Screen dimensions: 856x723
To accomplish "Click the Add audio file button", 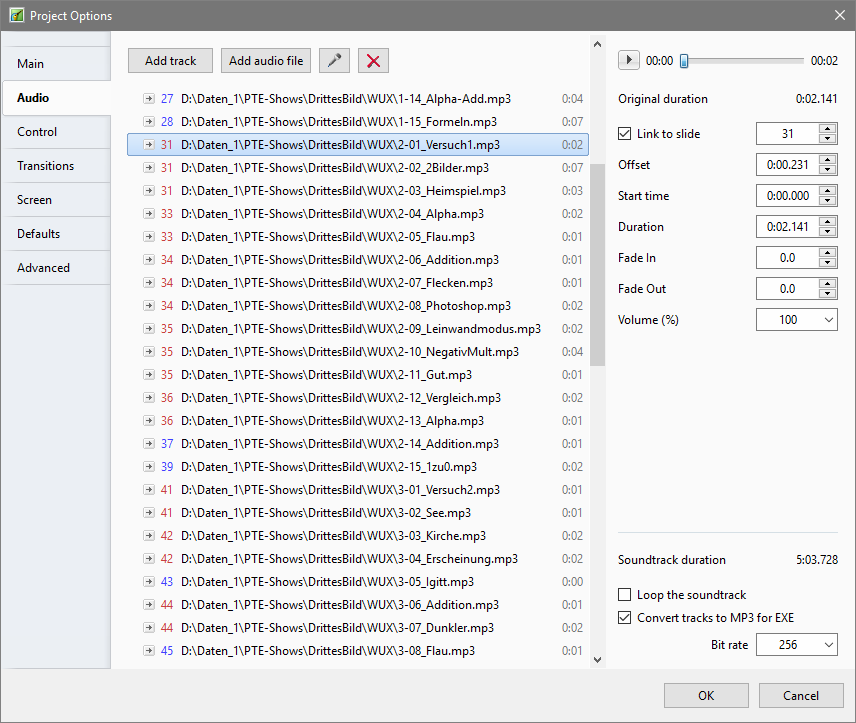I will pyautogui.click(x=266, y=61).
